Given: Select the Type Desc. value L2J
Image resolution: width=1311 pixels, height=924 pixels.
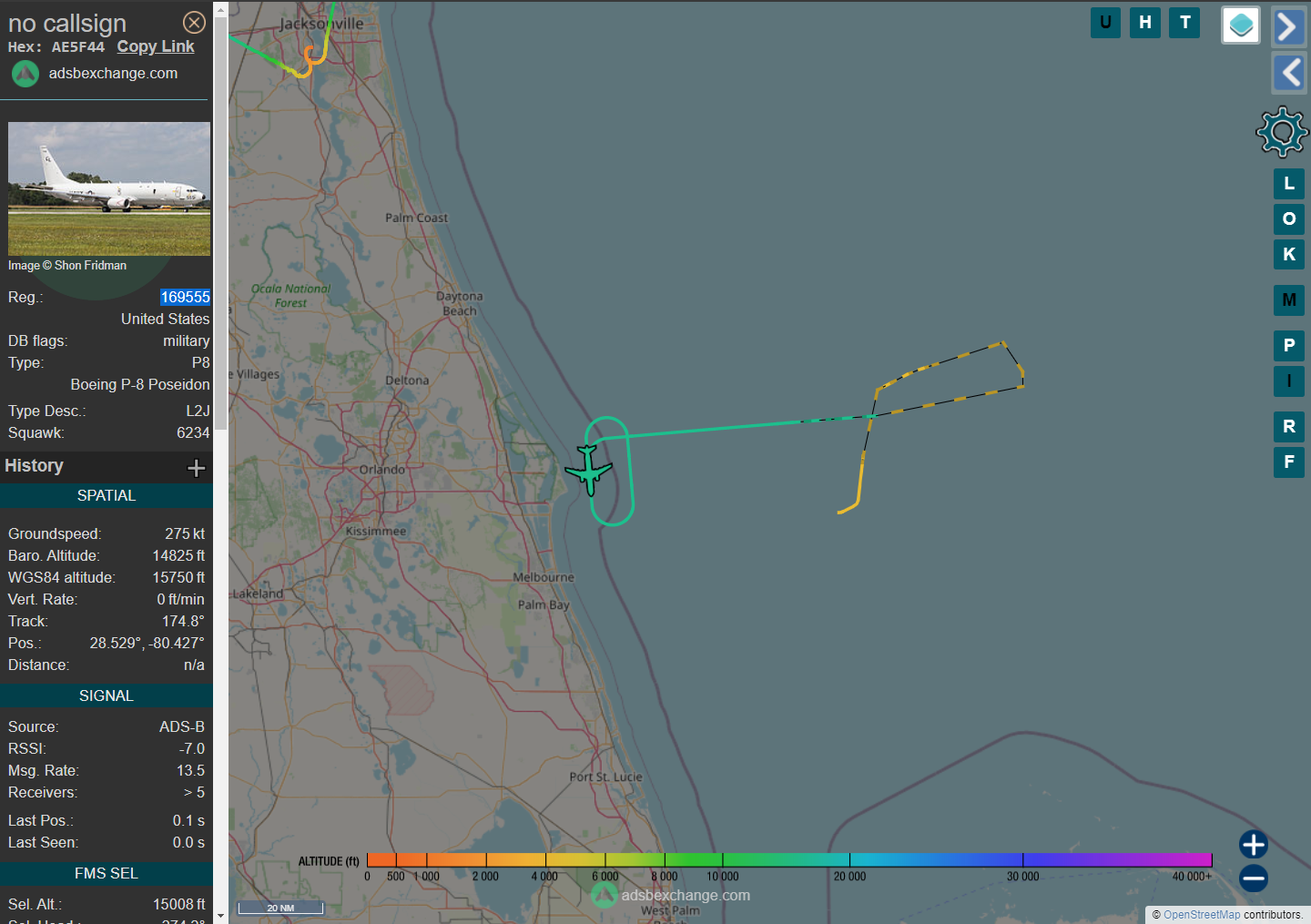Looking at the screenshot, I should (x=198, y=411).
